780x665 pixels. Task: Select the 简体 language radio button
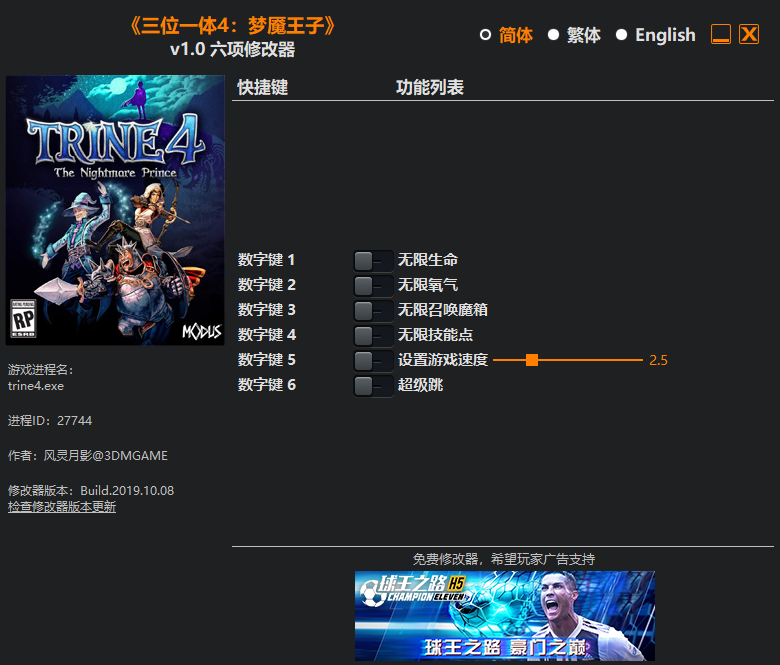click(485, 35)
